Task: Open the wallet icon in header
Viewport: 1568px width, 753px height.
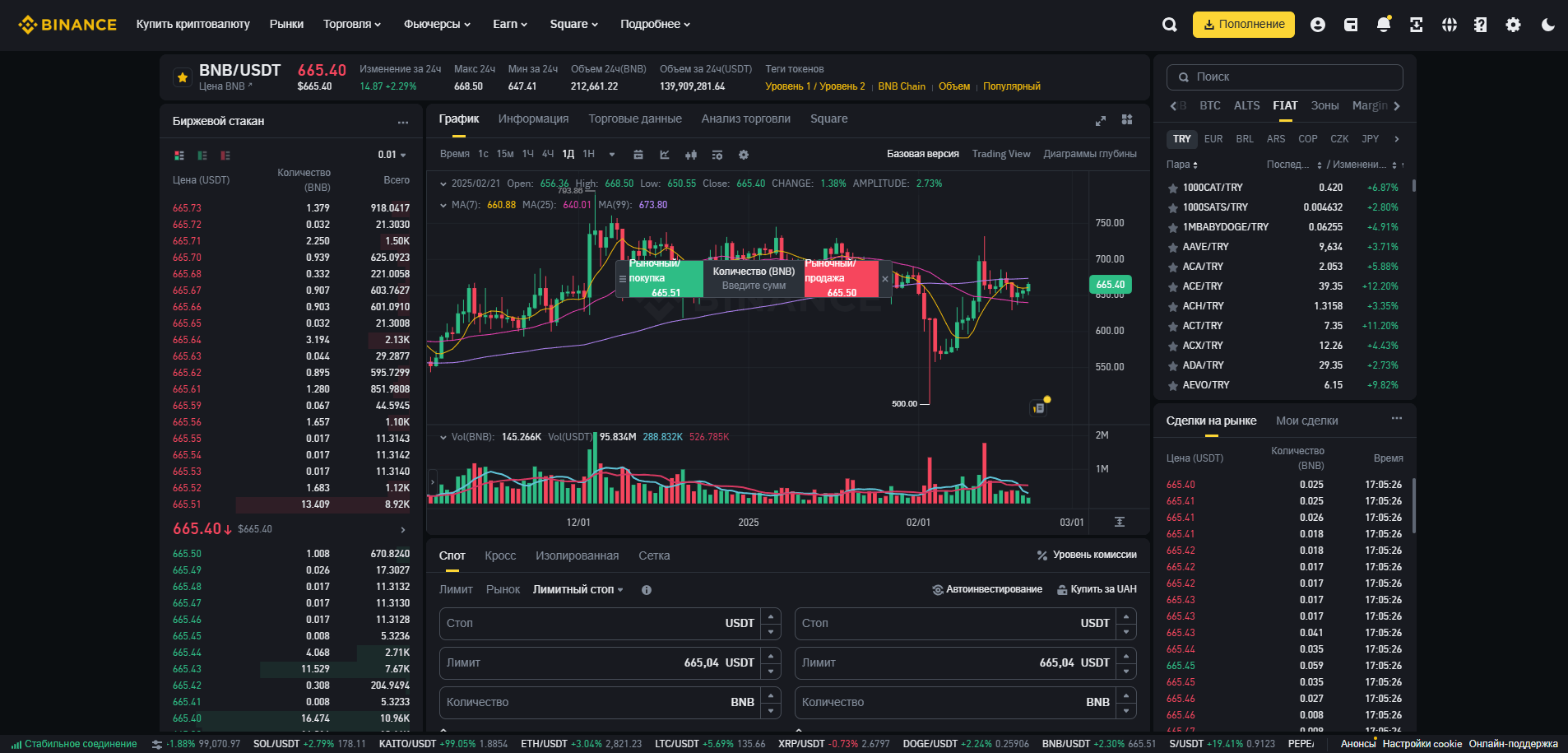Action: tap(1351, 25)
